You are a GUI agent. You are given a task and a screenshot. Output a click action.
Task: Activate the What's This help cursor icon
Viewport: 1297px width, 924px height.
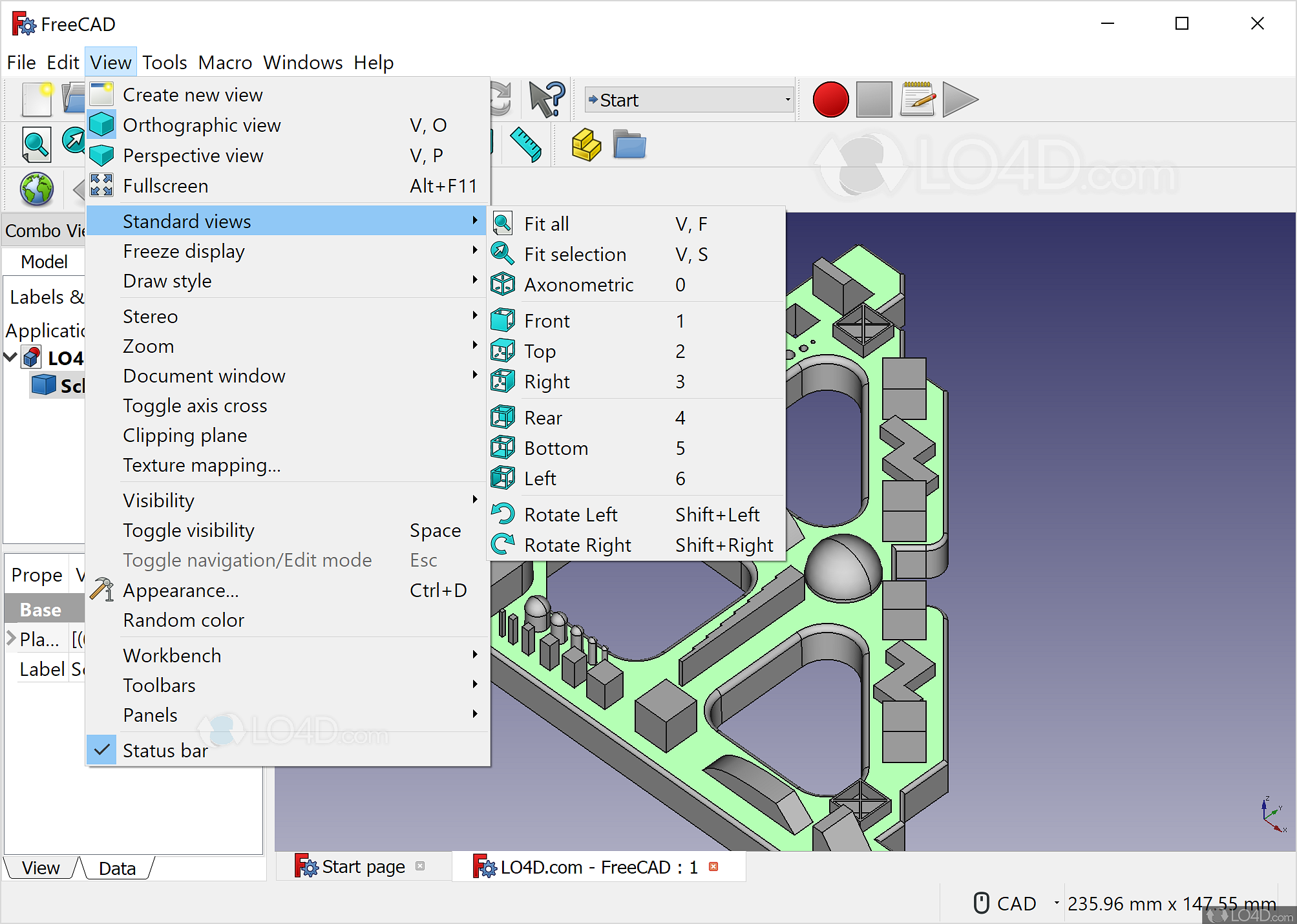545,98
